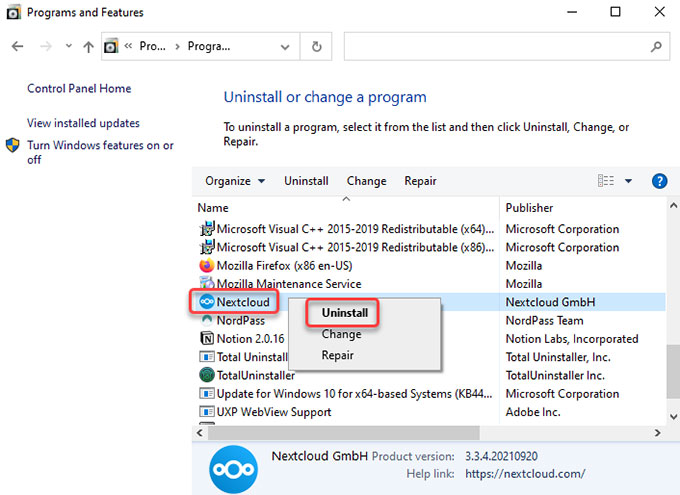680x495 pixels.
Task: Expand the address bar history dropdown
Action: coord(285,47)
